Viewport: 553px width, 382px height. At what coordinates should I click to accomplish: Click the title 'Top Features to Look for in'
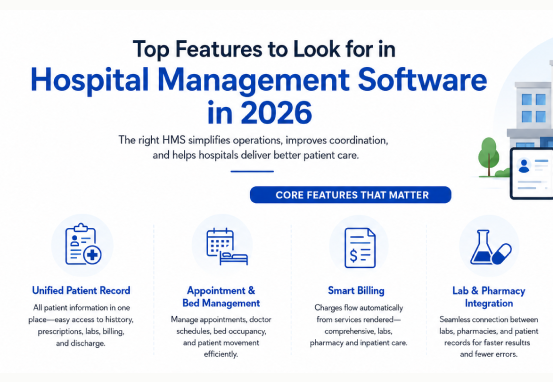(264, 49)
